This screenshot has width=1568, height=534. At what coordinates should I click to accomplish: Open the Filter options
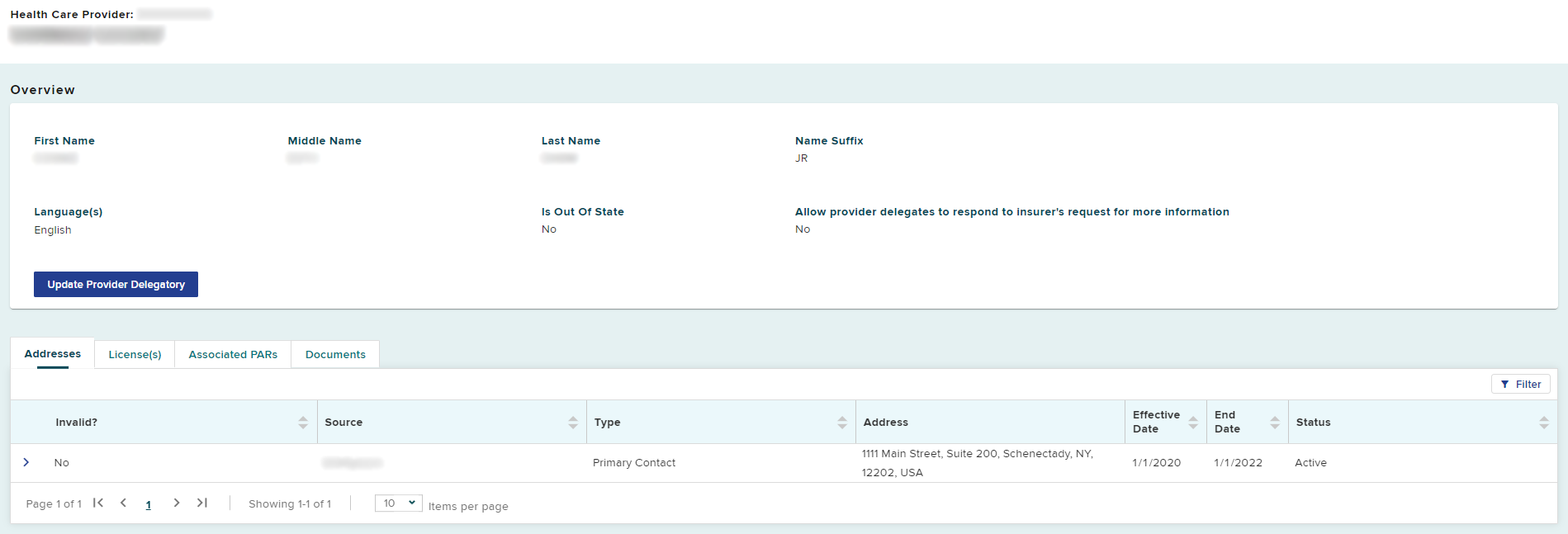click(1520, 384)
